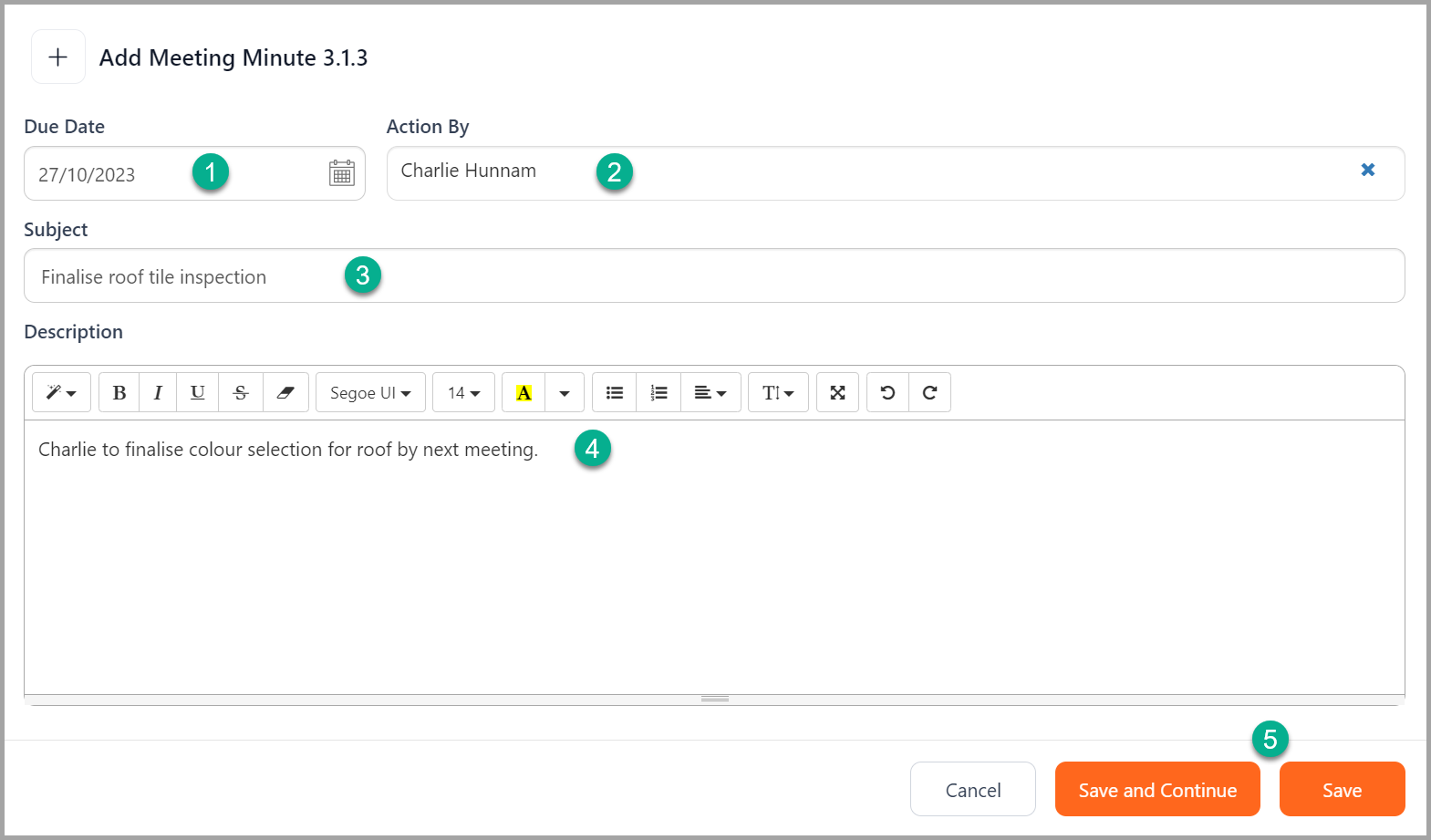Toggle bold formatting
Image resolution: width=1431 pixels, height=840 pixels.
(119, 392)
